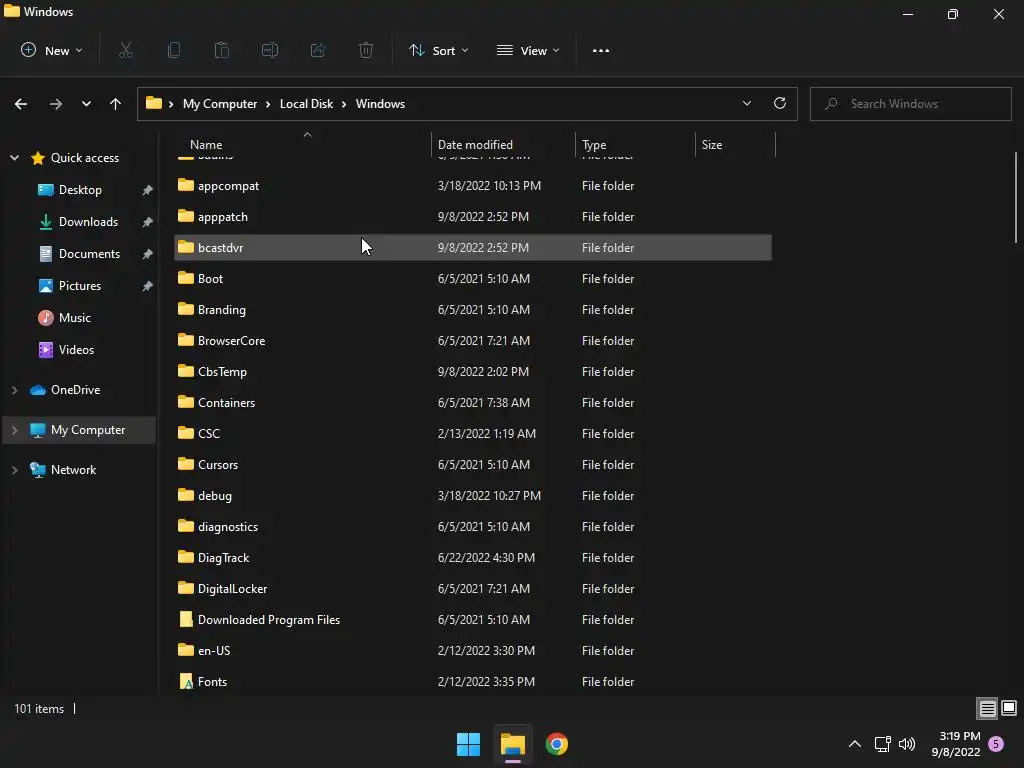The height and width of the screenshot is (768, 1024).
Task: Open the Sort dropdown menu
Action: (x=439, y=50)
